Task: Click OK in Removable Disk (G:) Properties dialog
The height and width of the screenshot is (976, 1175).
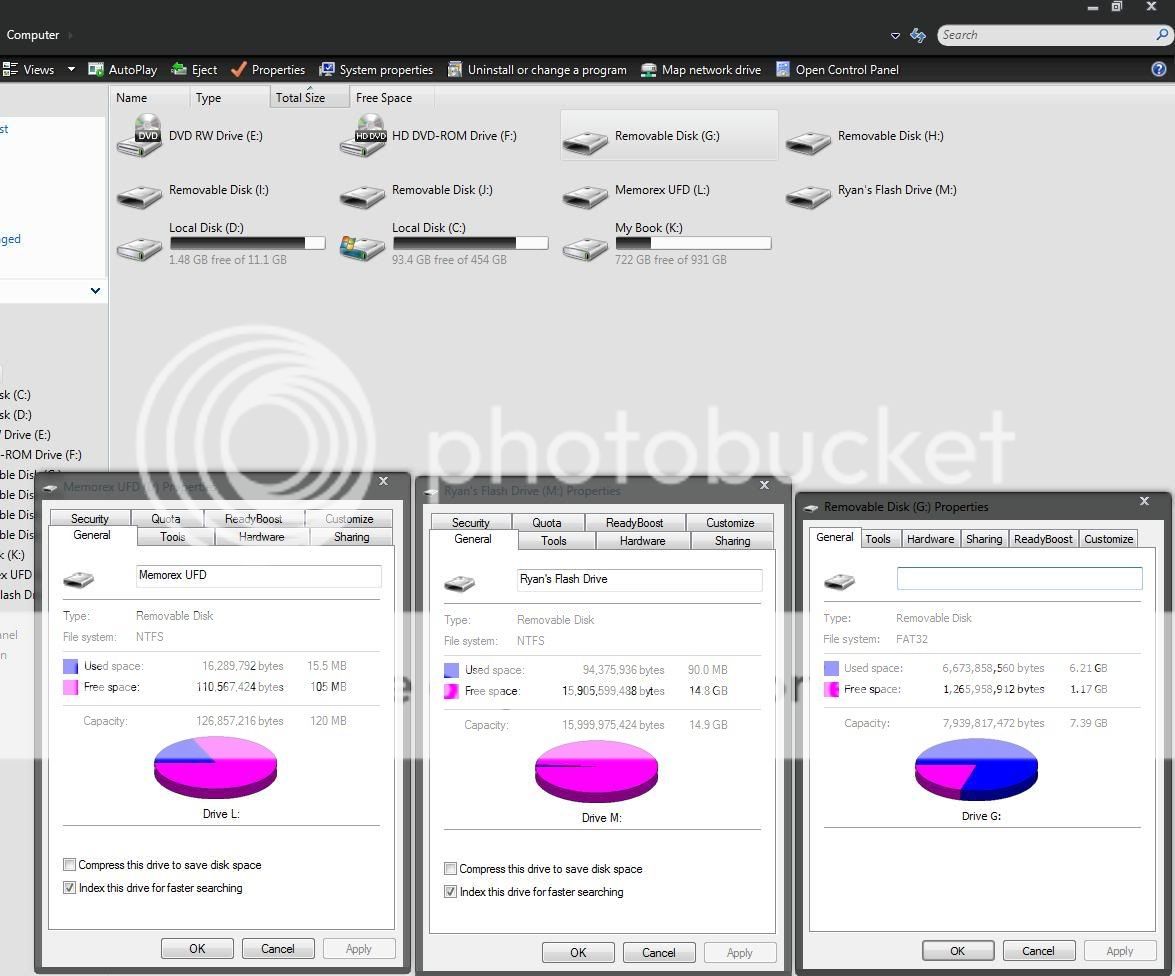Action: click(x=958, y=951)
